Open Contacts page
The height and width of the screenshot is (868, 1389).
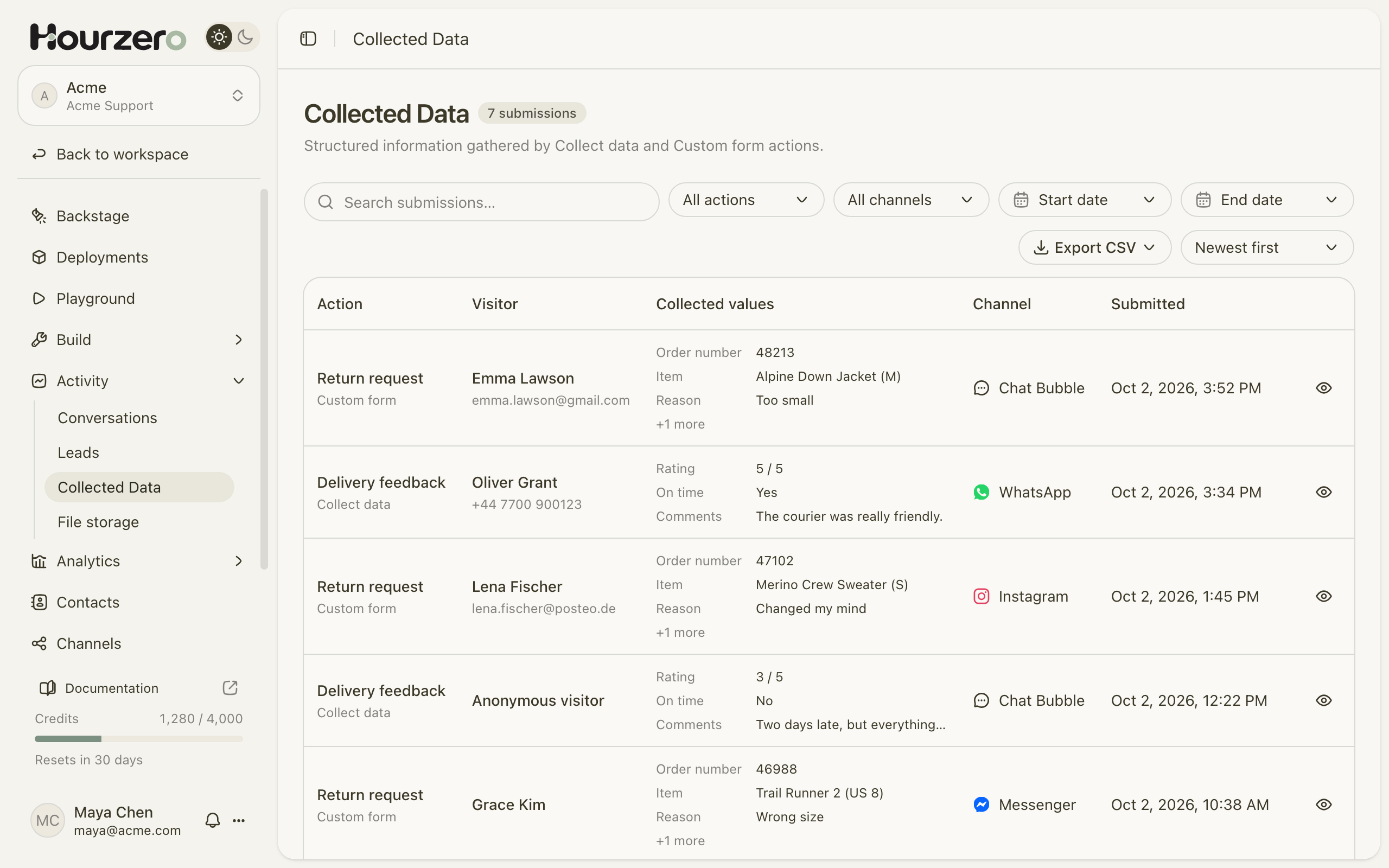pyautogui.click(x=139, y=602)
